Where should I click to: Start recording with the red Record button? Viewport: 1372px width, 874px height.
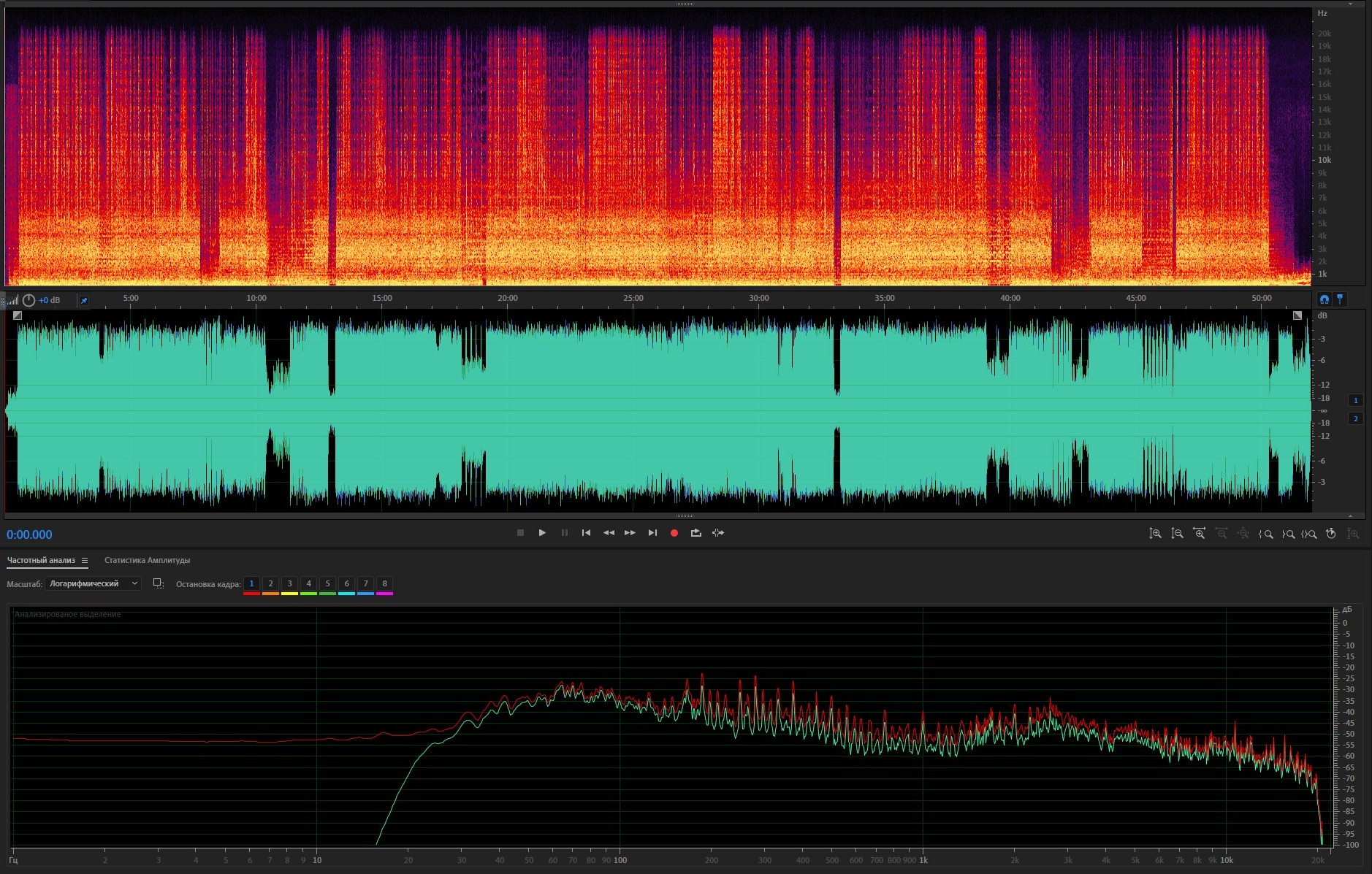(674, 533)
